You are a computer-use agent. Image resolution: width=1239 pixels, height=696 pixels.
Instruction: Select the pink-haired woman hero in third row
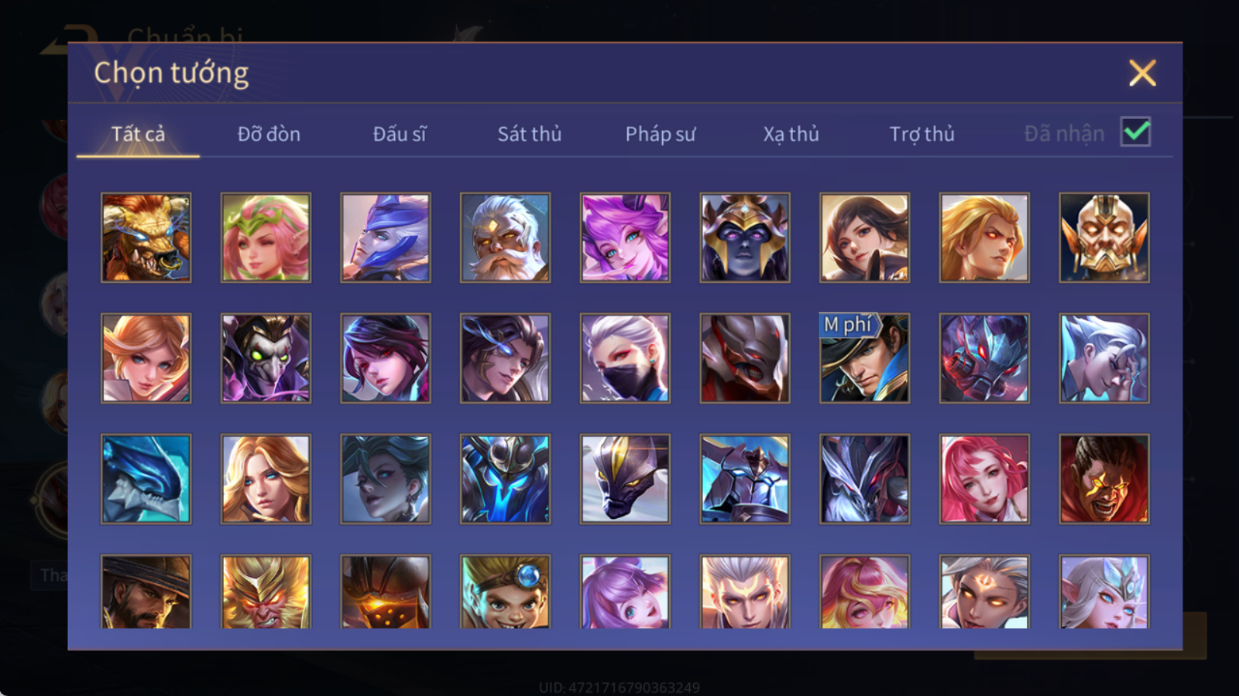984,479
